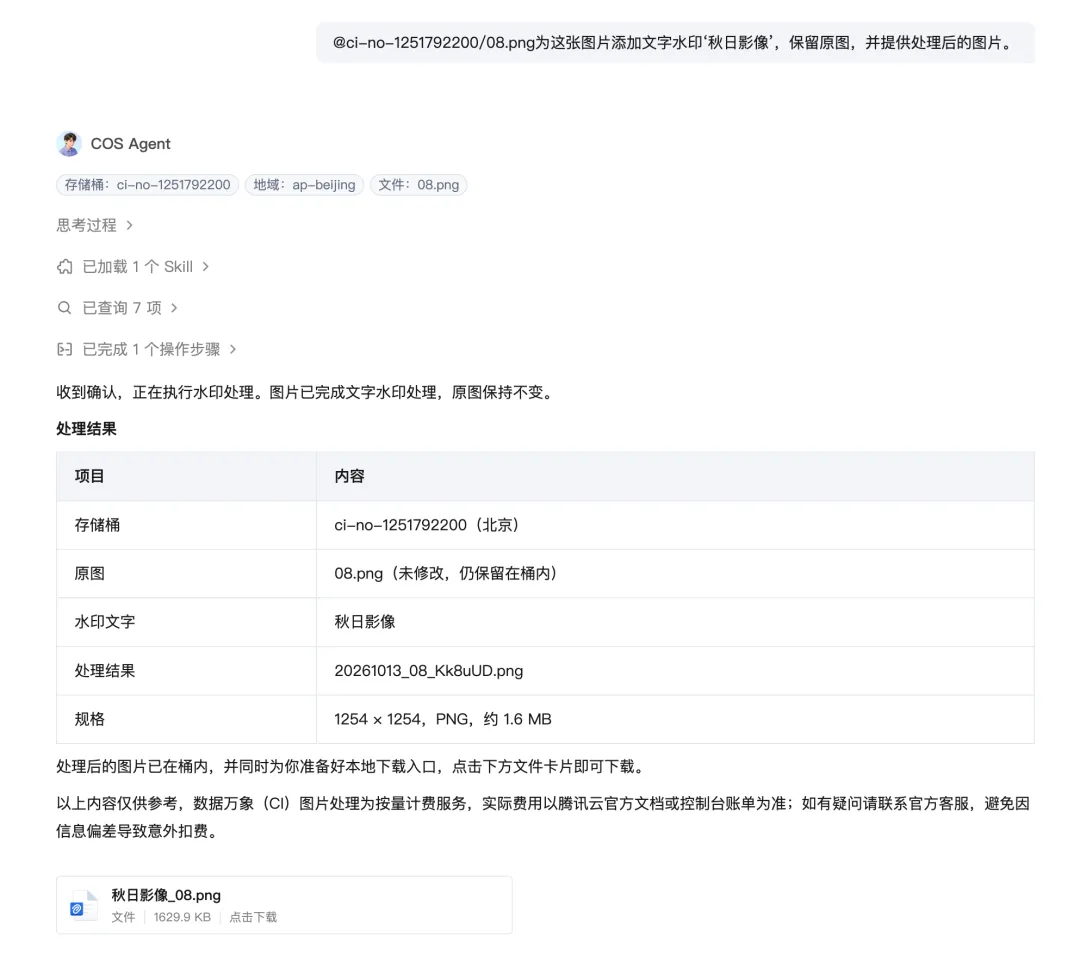Click the 秋日影像_08.png file icon
This screenshot has height=967, width=1080.
(x=84, y=906)
